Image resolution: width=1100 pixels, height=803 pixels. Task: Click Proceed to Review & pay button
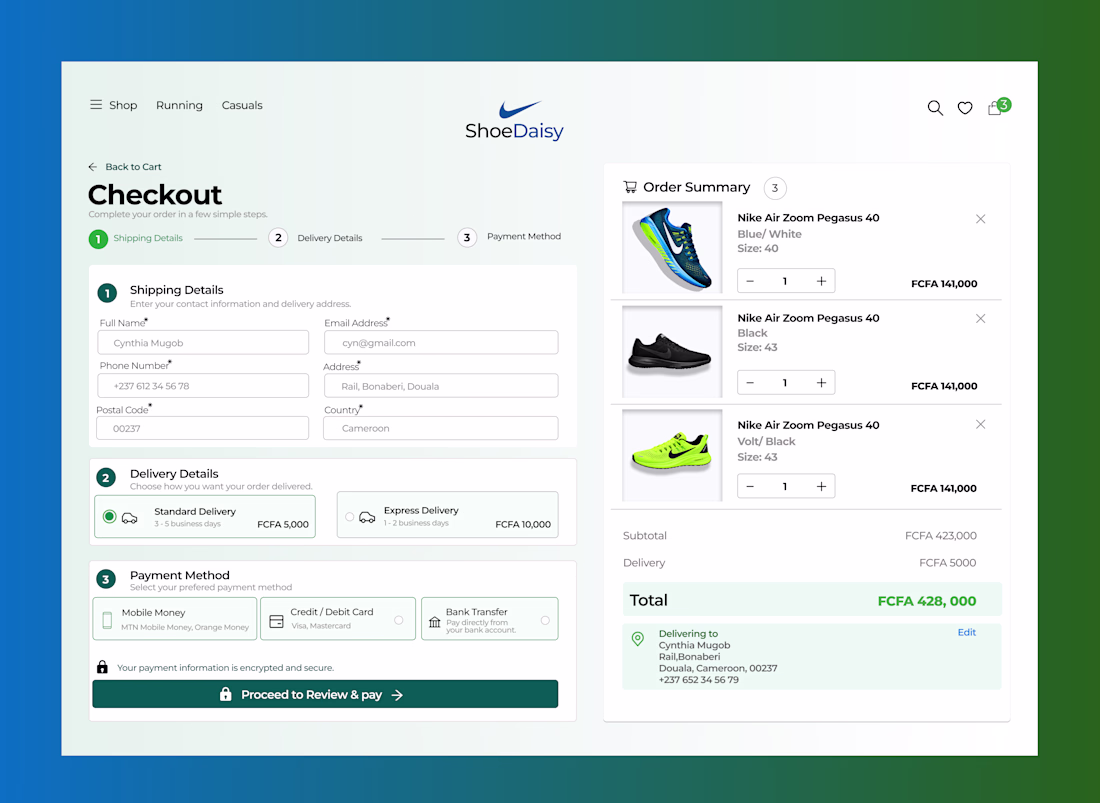[326, 694]
